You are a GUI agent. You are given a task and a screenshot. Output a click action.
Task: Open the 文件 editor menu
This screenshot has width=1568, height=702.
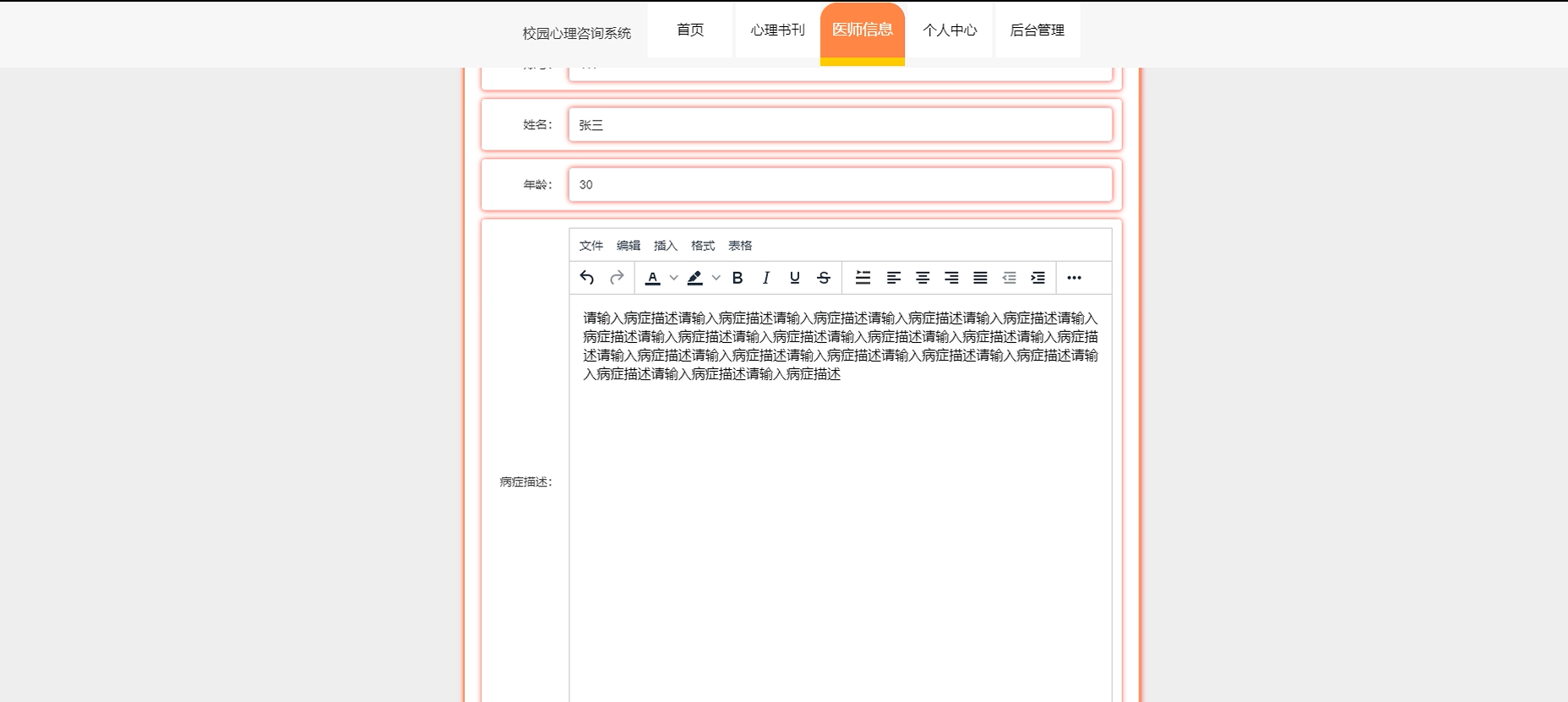tap(591, 246)
